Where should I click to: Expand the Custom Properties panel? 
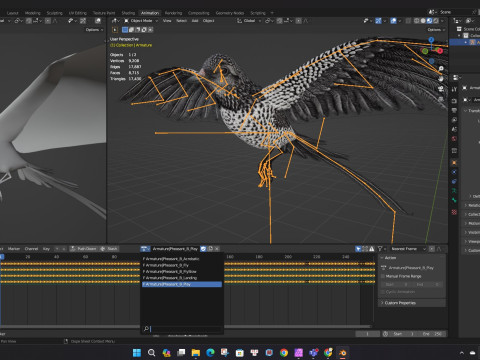(x=412, y=303)
